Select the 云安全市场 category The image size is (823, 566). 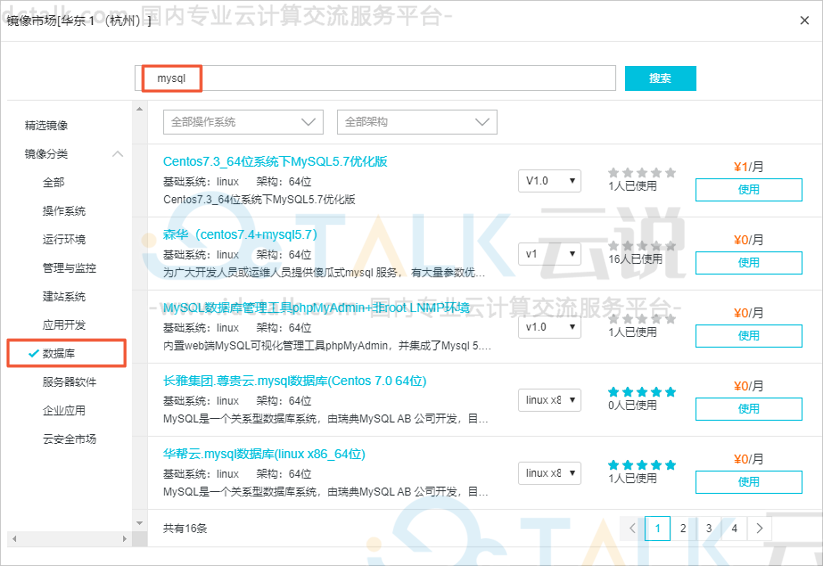coord(69,439)
